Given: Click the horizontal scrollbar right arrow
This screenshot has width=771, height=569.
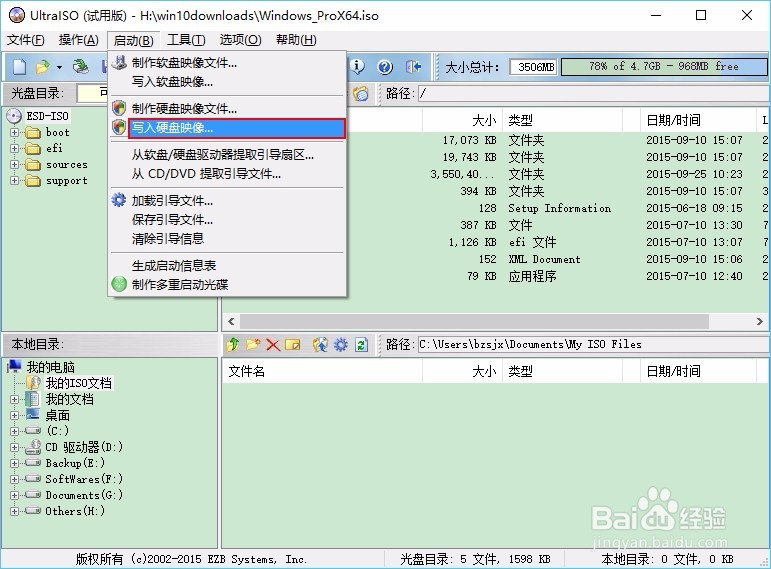Looking at the screenshot, I should click(x=760, y=322).
